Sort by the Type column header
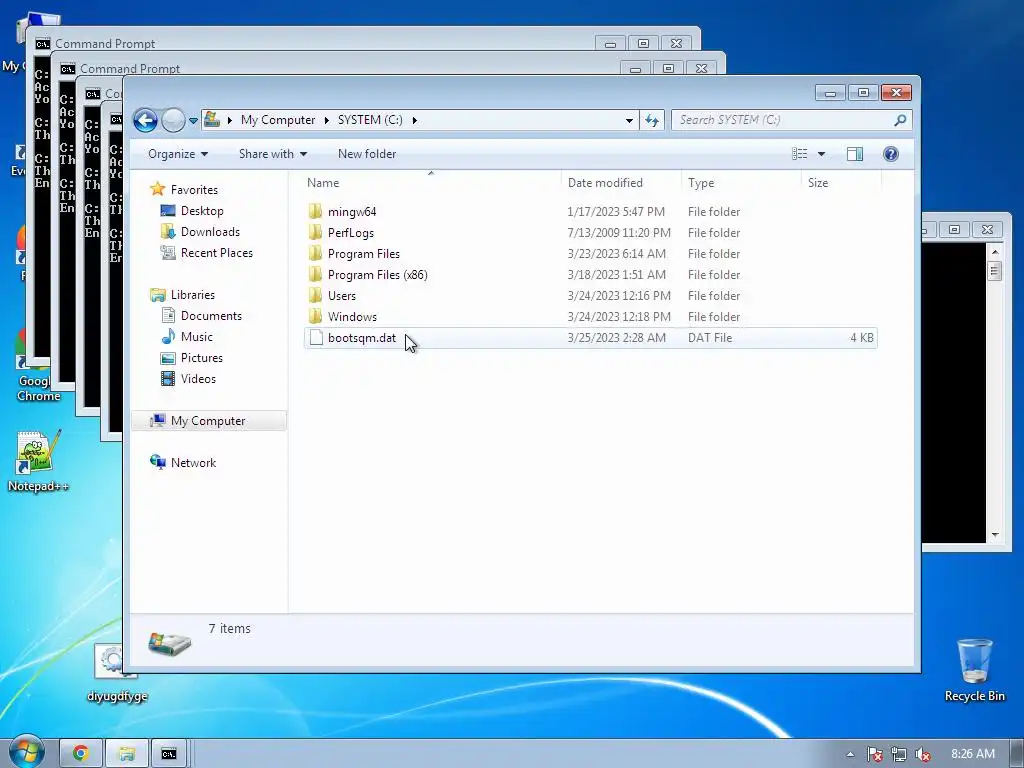The width and height of the screenshot is (1024, 768). pyautogui.click(x=741, y=183)
